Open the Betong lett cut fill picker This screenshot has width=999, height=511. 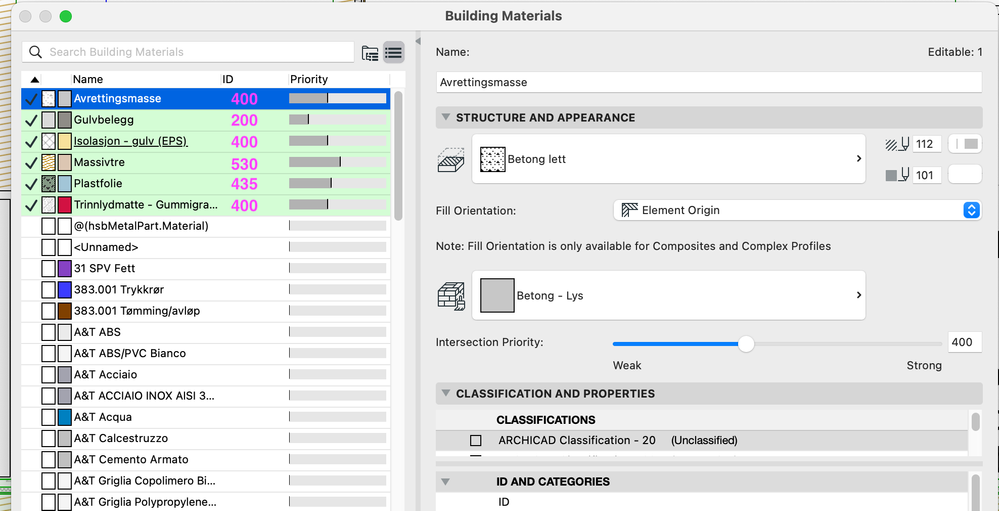[x=668, y=159]
